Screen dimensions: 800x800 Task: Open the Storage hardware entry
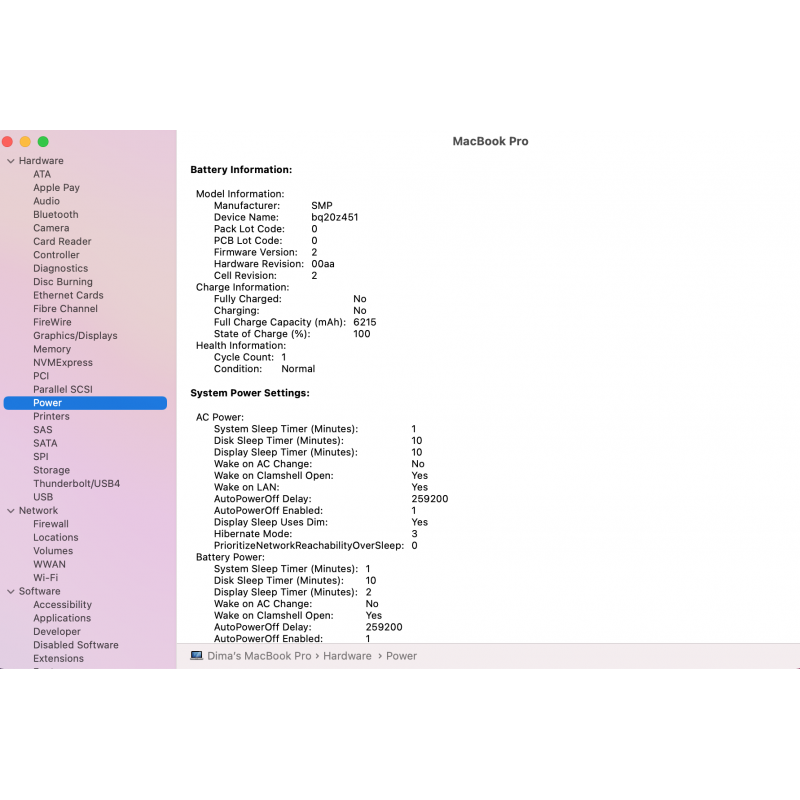click(51, 470)
